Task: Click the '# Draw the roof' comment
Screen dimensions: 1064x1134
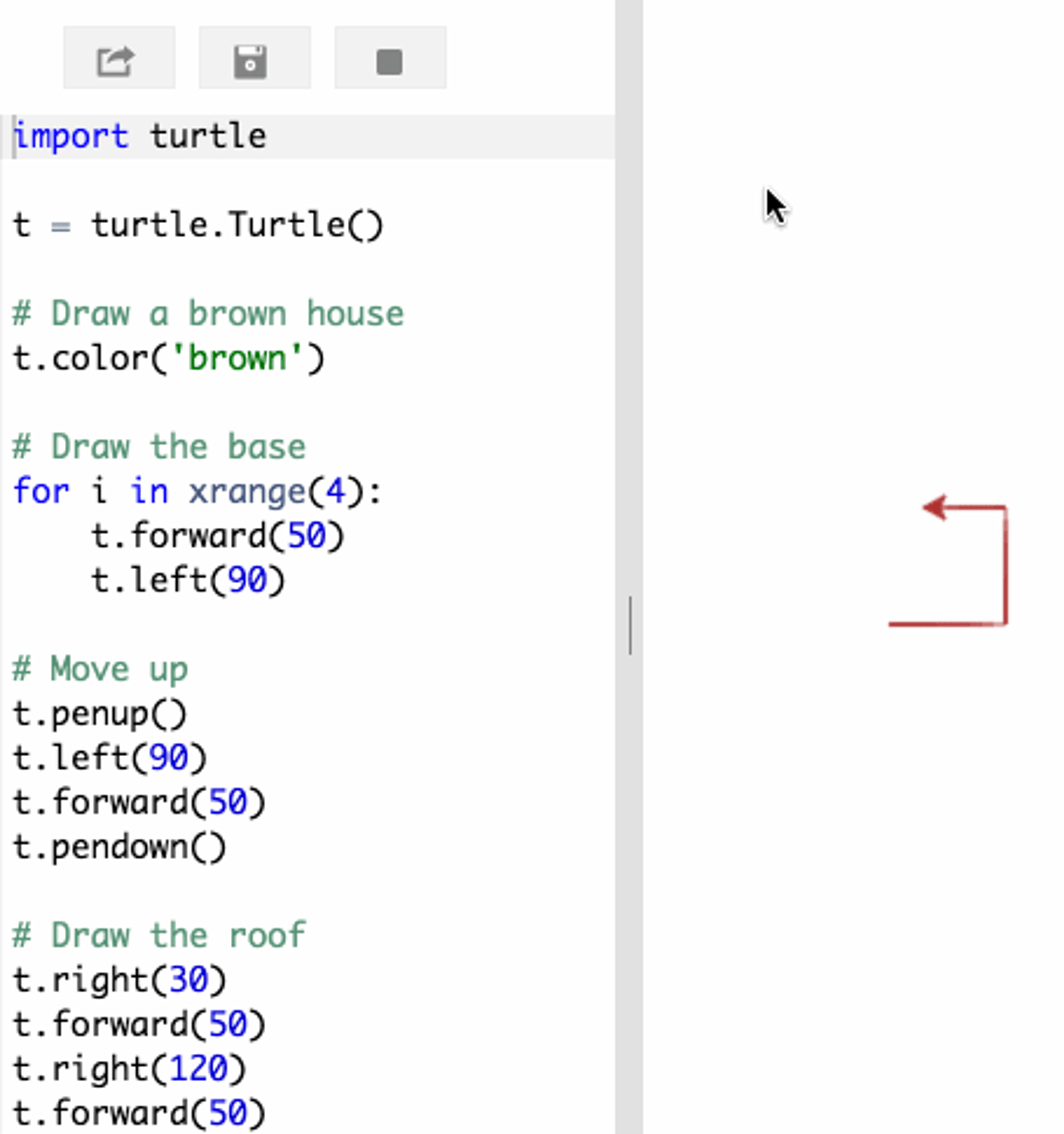Action: pyautogui.click(x=158, y=936)
